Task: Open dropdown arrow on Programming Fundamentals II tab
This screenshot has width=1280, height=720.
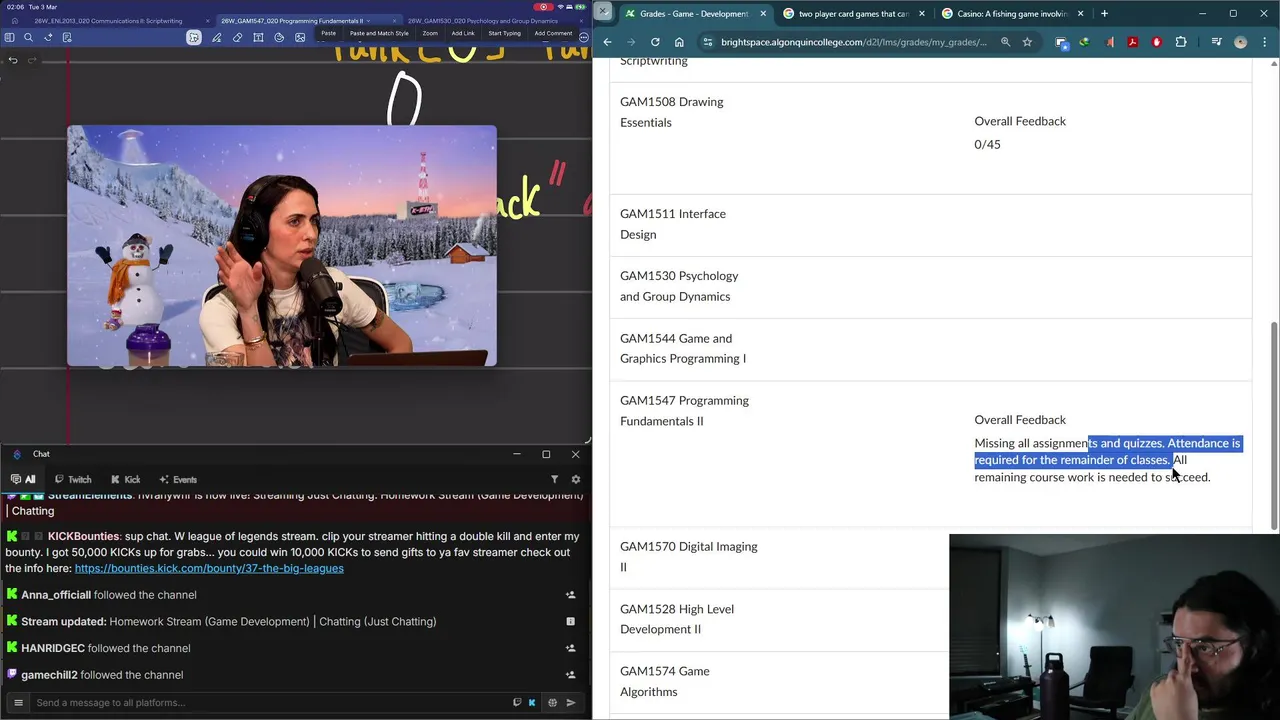Action: 368,21
